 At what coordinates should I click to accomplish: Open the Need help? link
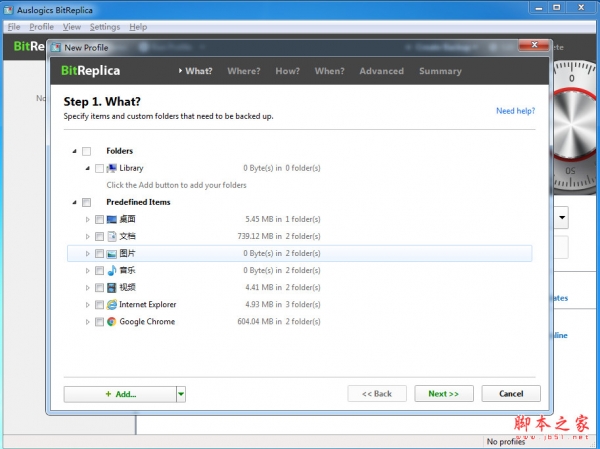(515, 111)
